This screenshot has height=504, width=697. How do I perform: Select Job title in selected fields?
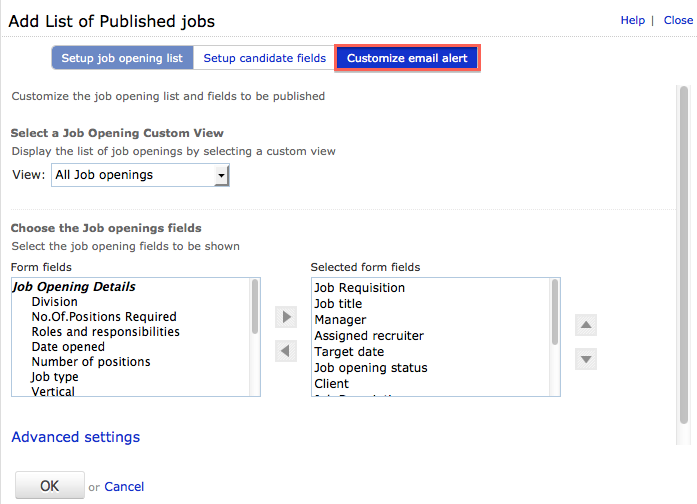click(x=338, y=304)
